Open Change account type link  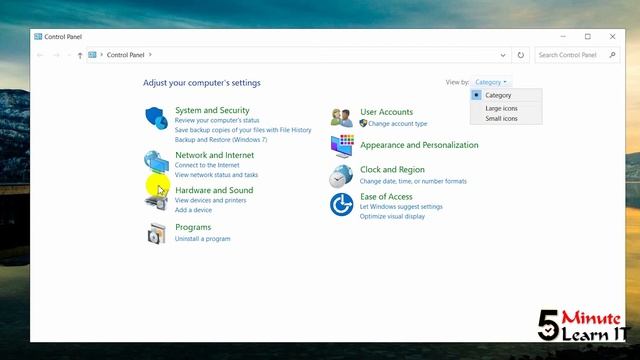(398, 124)
